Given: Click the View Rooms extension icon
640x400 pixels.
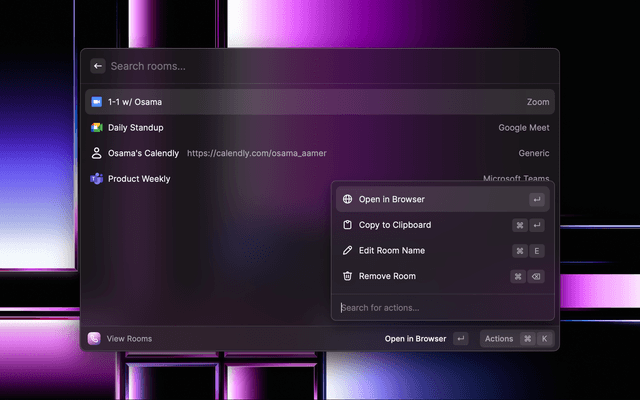Looking at the screenshot, I should 94,339.
